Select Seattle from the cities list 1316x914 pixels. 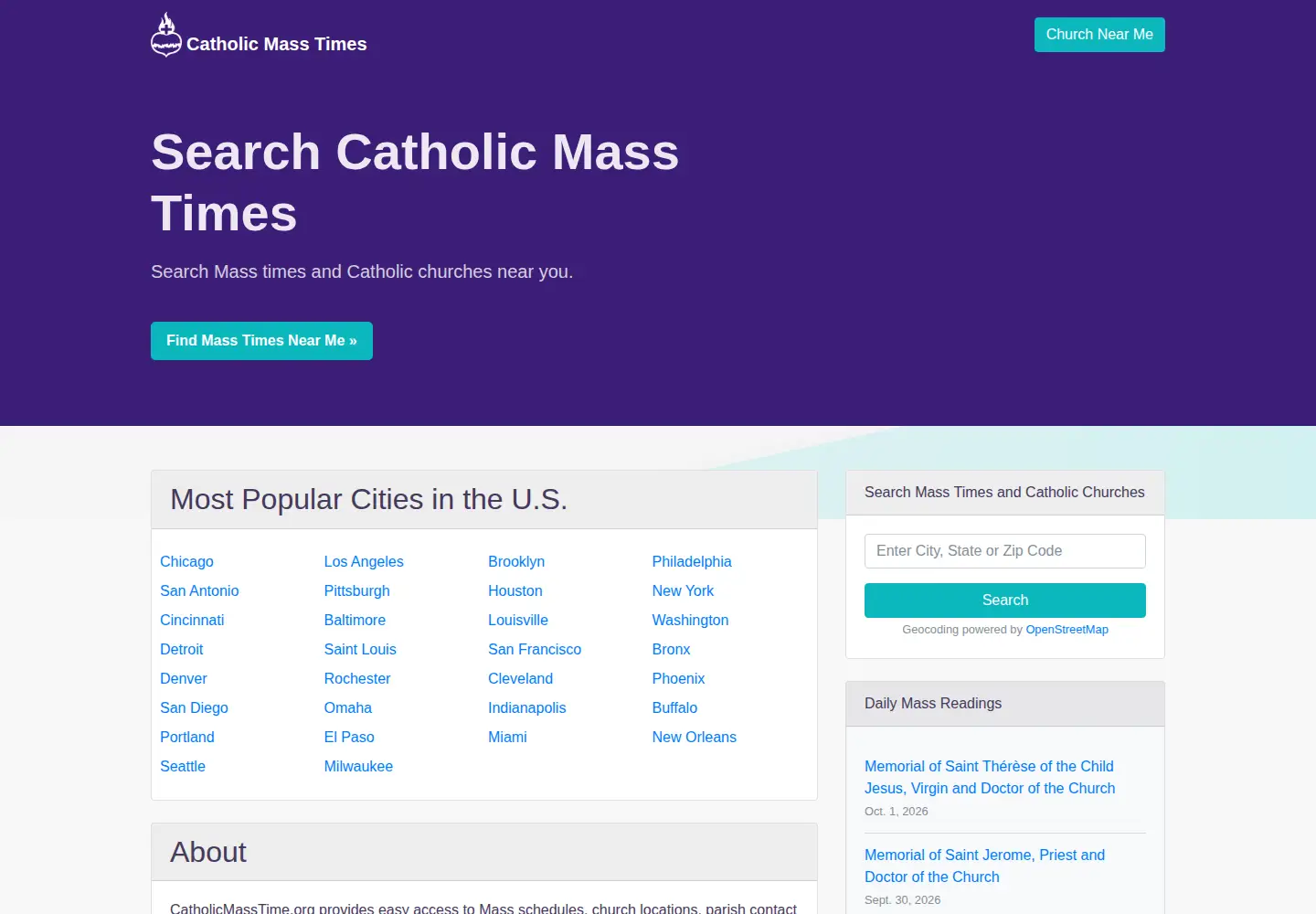pyautogui.click(x=183, y=767)
